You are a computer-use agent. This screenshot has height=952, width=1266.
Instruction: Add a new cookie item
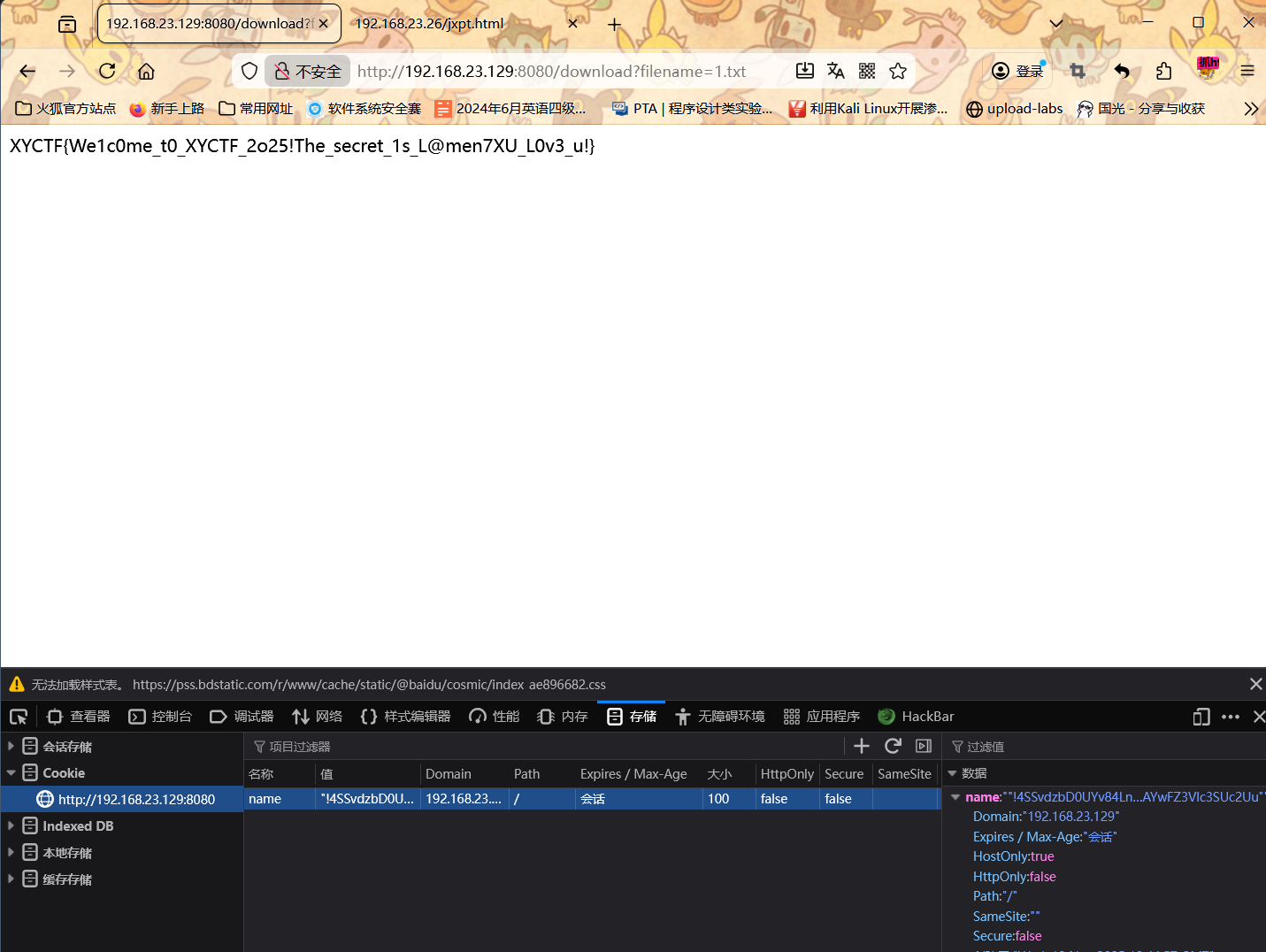pos(862,746)
